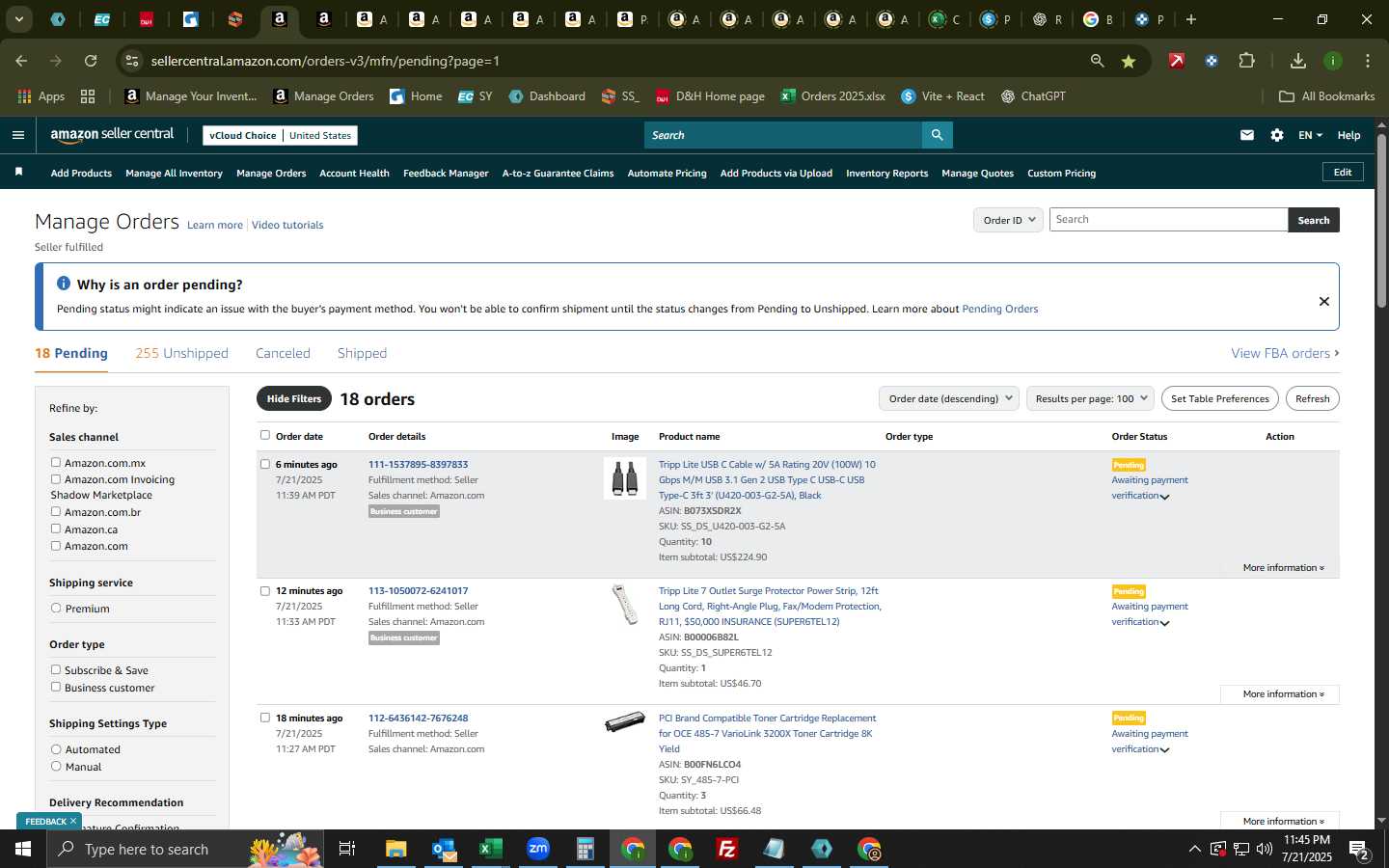This screenshot has width=1389, height=868.
Task: Expand More information for order 113-1050072-6241017
Action: 1283,693
